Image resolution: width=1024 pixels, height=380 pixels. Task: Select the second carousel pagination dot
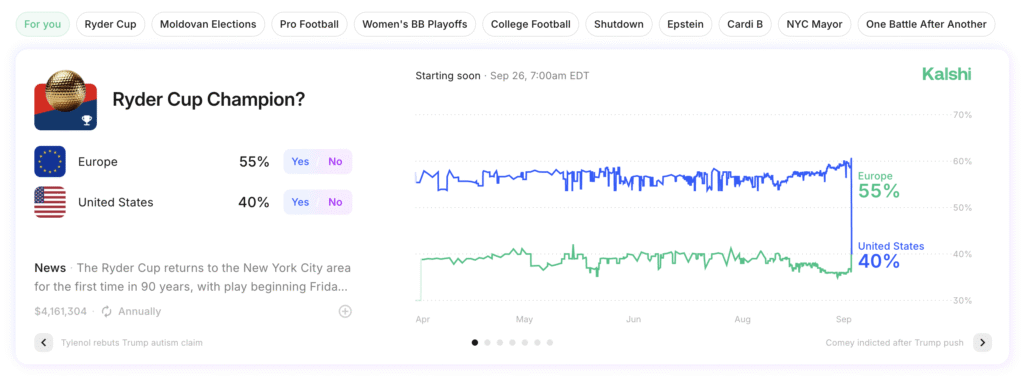pyautogui.click(x=487, y=342)
